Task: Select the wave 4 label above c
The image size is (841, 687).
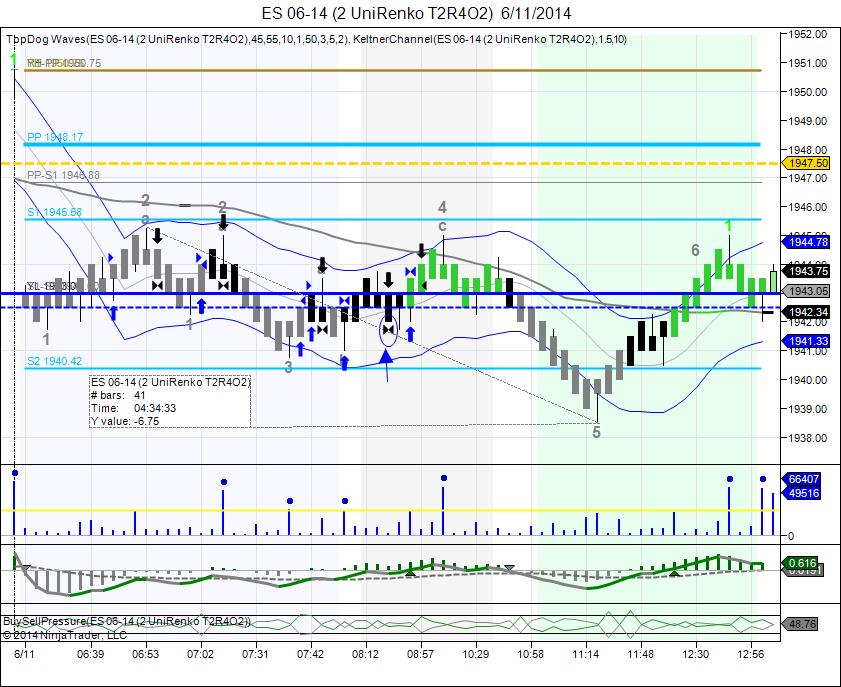Action: point(442,207)
